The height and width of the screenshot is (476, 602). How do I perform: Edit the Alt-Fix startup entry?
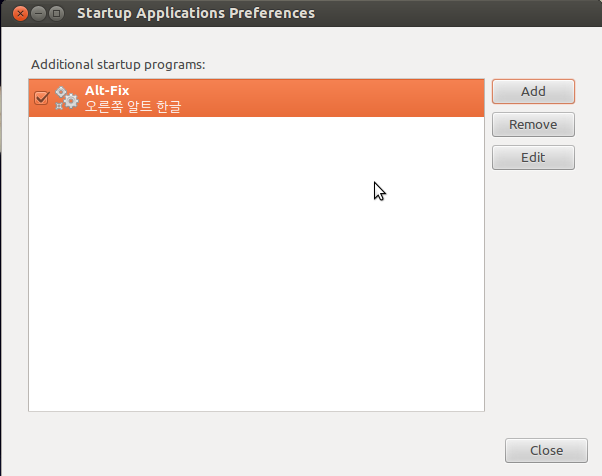(533, 157)
